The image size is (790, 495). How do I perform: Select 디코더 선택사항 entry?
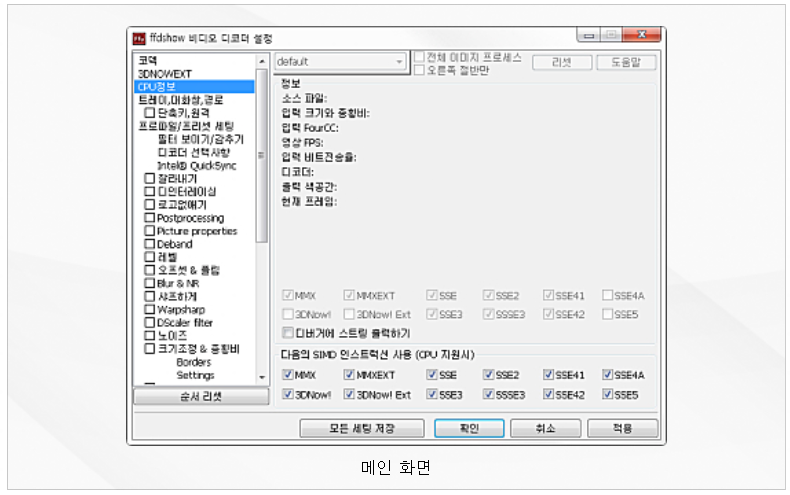coord(194,152)
